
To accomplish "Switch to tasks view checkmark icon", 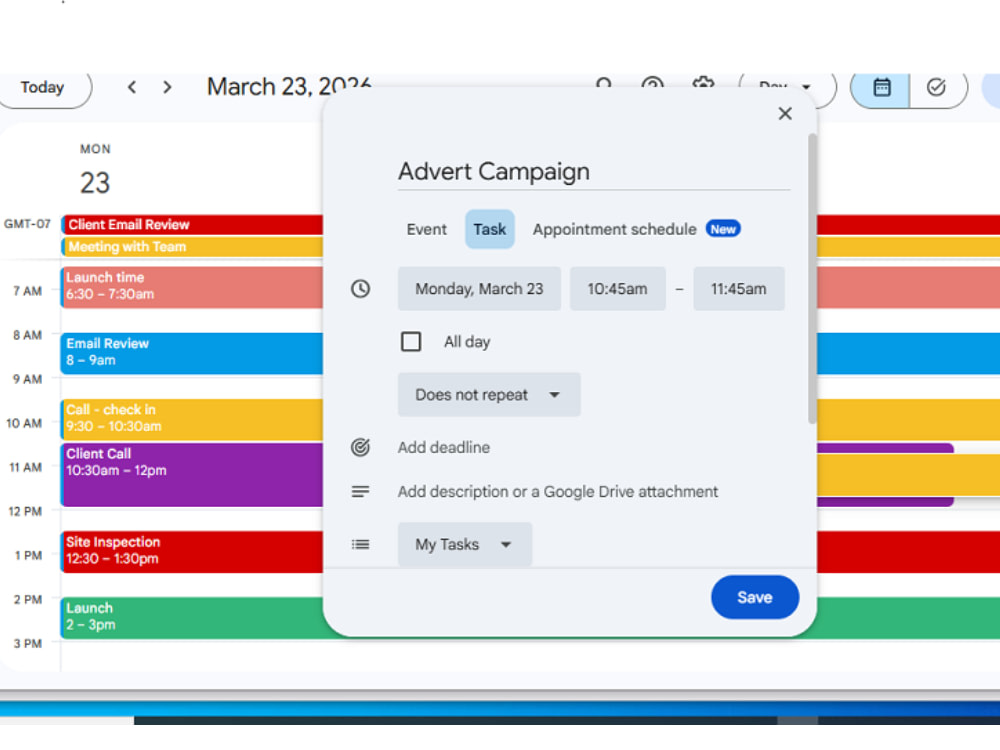I will (937, 87).
